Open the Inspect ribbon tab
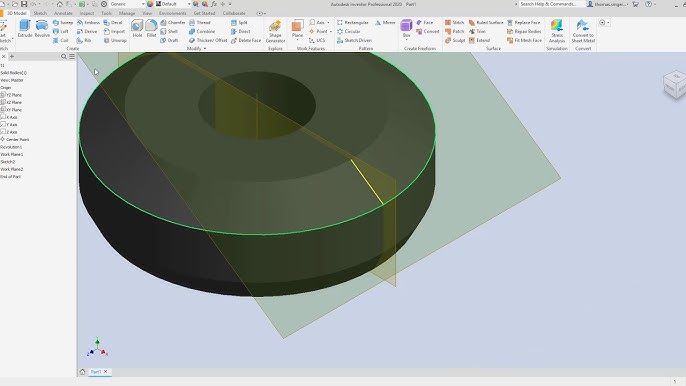The height and width of the screenshot is (386, 686). point(87,13)
